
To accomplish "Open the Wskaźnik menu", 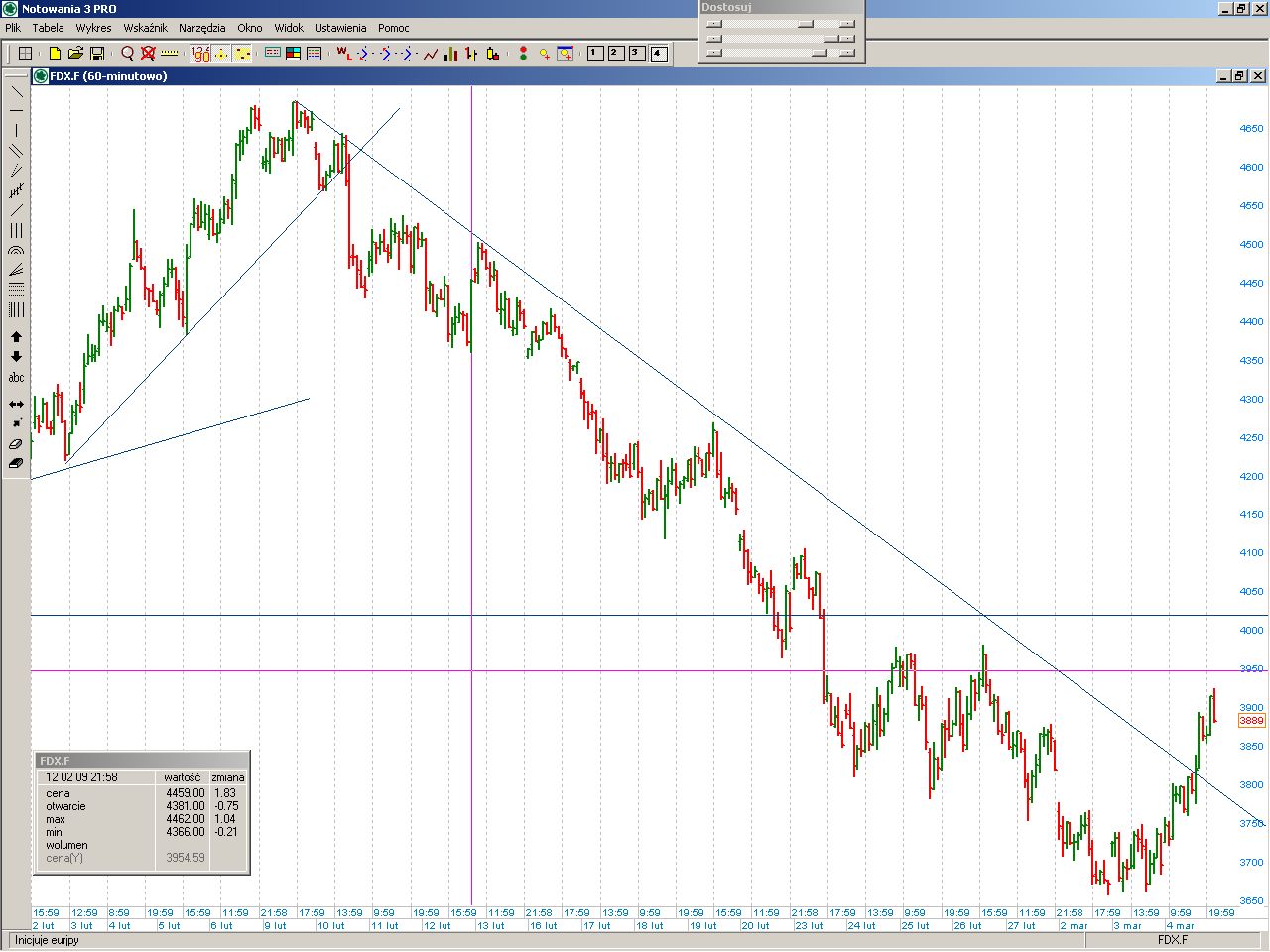I will pos(145,28).
